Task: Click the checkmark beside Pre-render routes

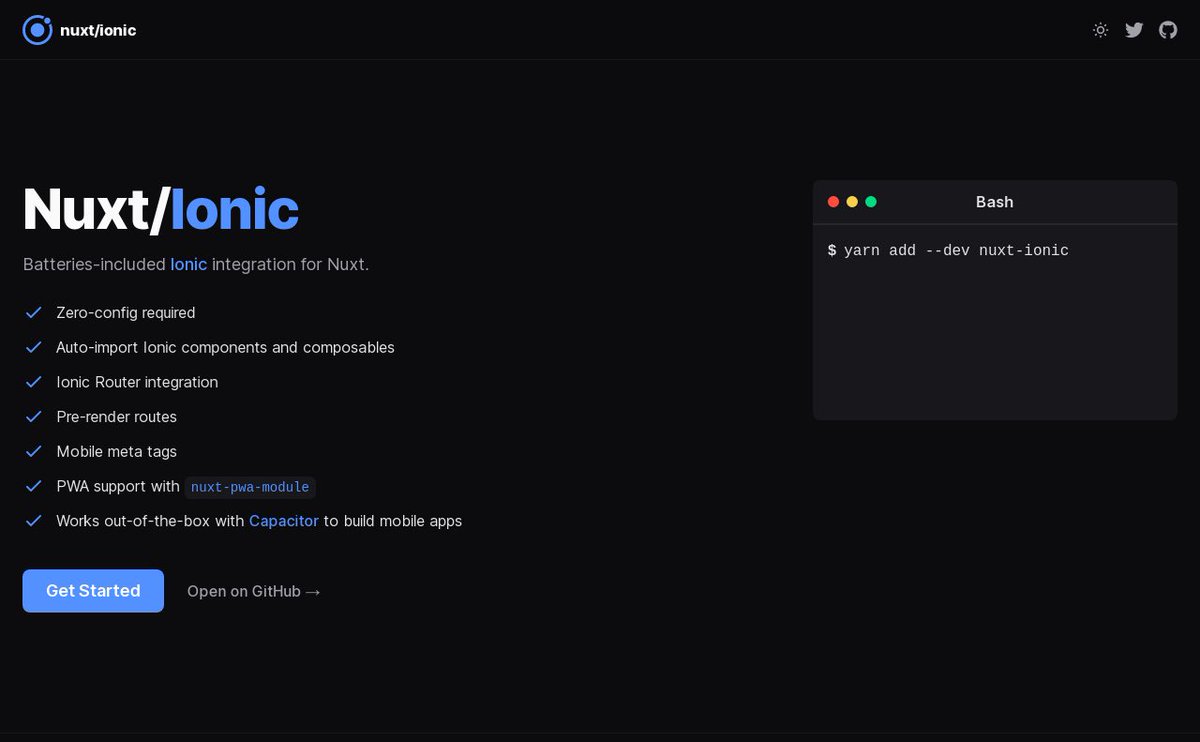Action: 34,417
